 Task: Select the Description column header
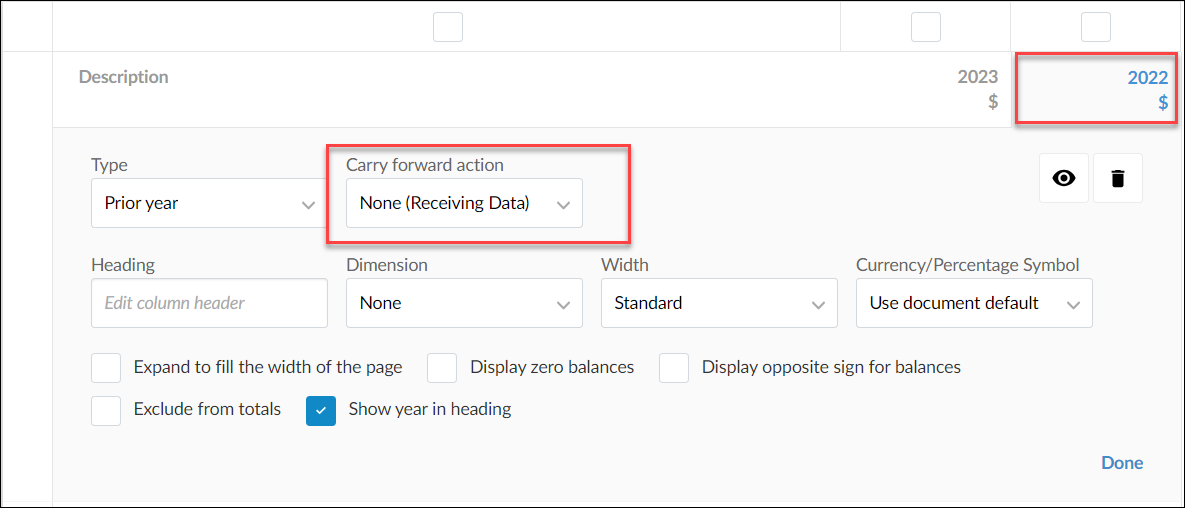[x=124, y=76]
